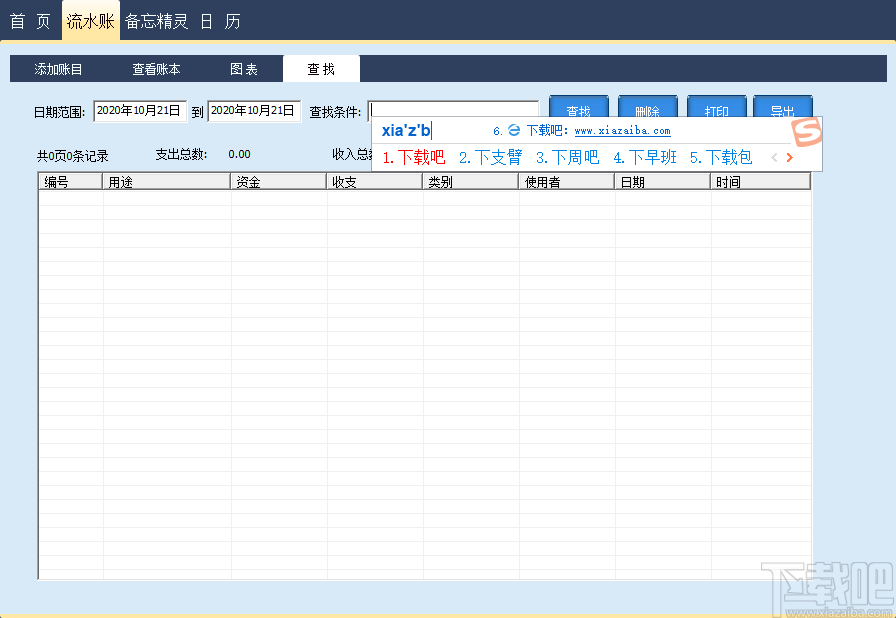This screenshot has height=618, width=896.
Task: Click the 导出 button
Action: coord(783,106)
